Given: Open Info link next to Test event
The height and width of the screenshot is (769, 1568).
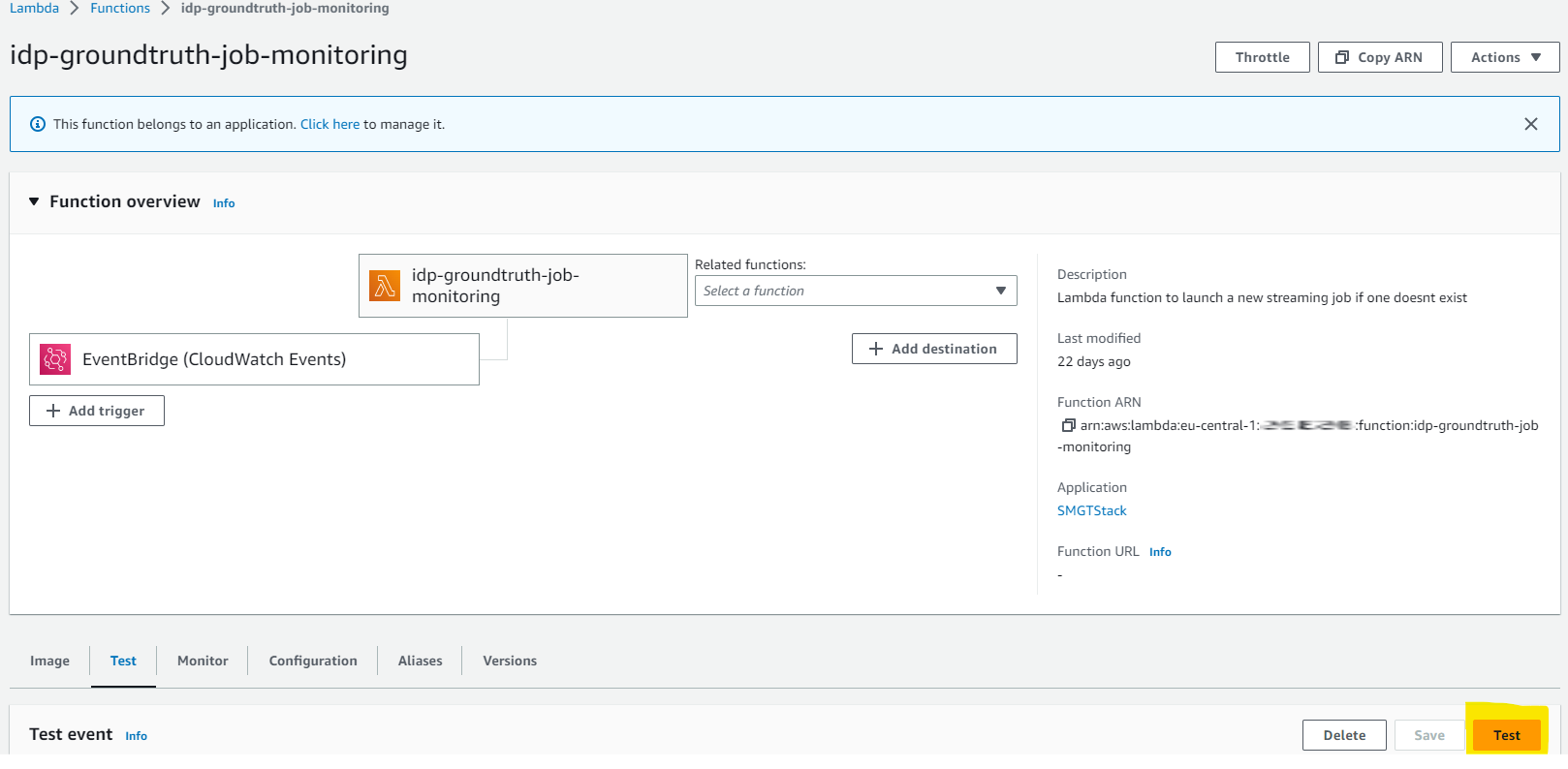Looking at the screenshot, I should pos(136,736).
